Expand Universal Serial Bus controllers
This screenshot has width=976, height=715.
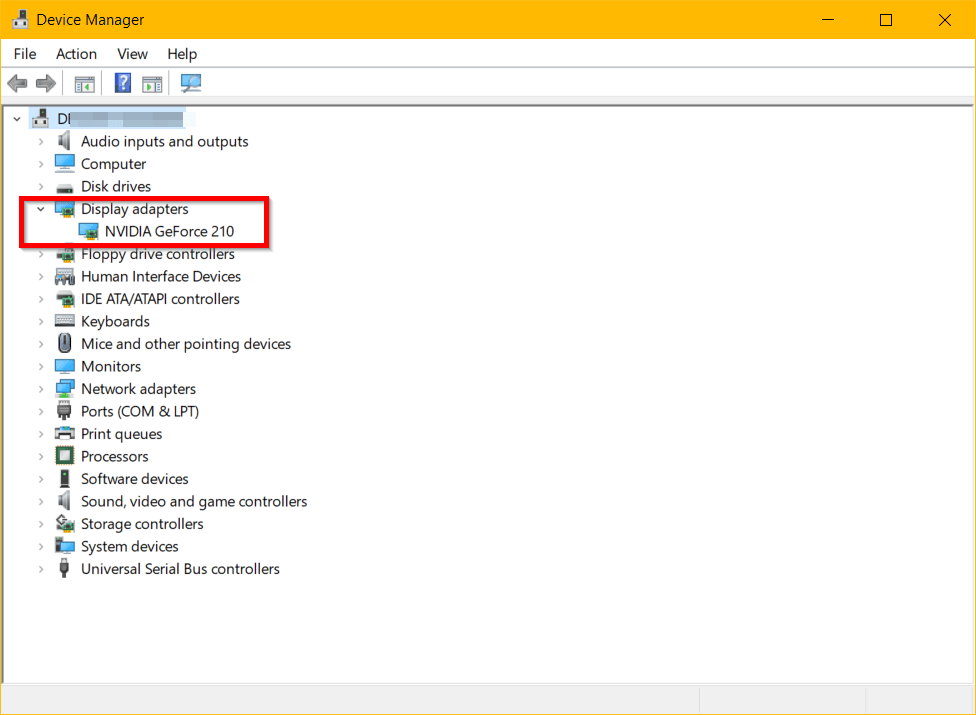tap(41, 568)
